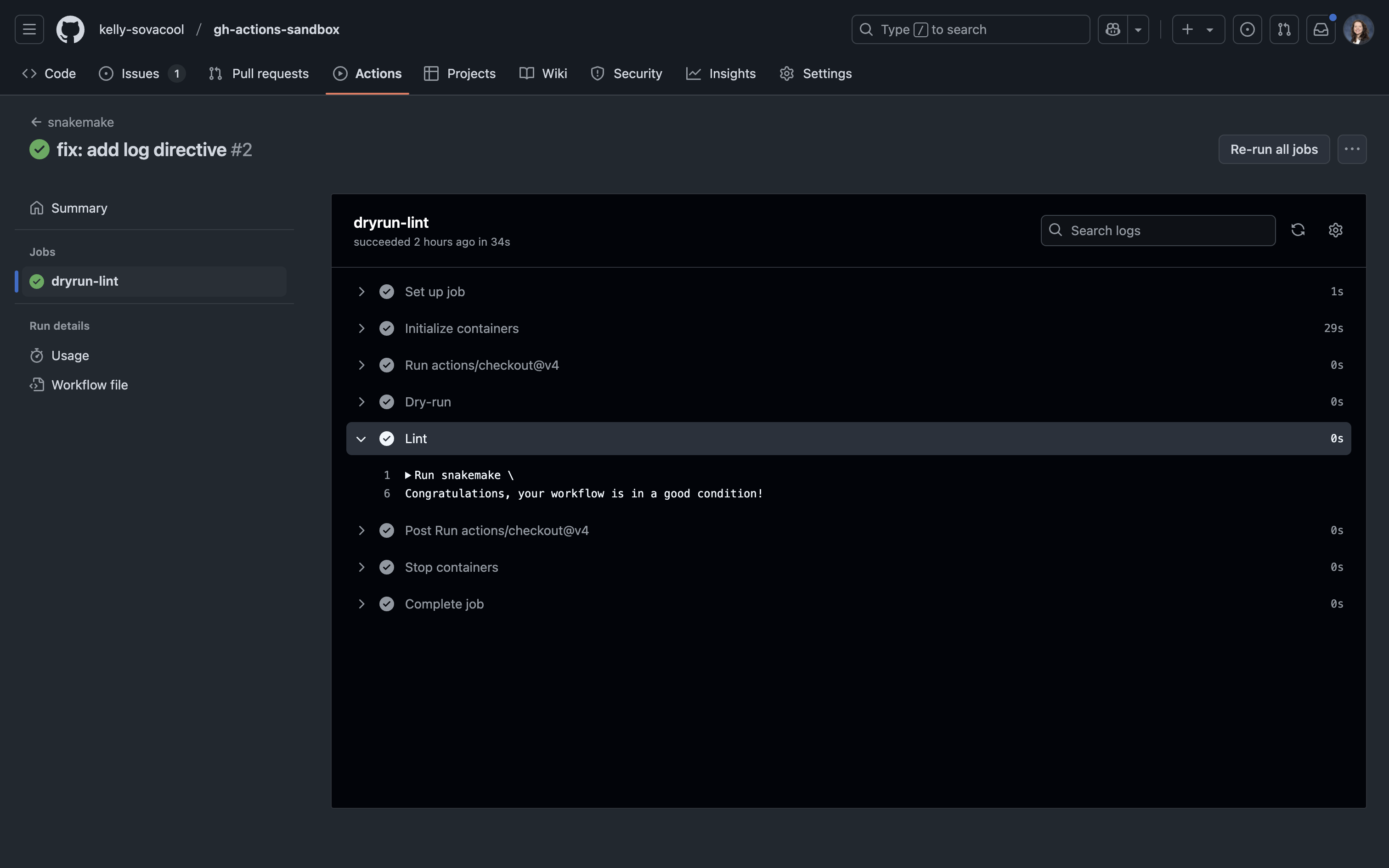1389x868 pixels.
Task: Refresh logs with the reload icon
Action: pos(1298,230)
